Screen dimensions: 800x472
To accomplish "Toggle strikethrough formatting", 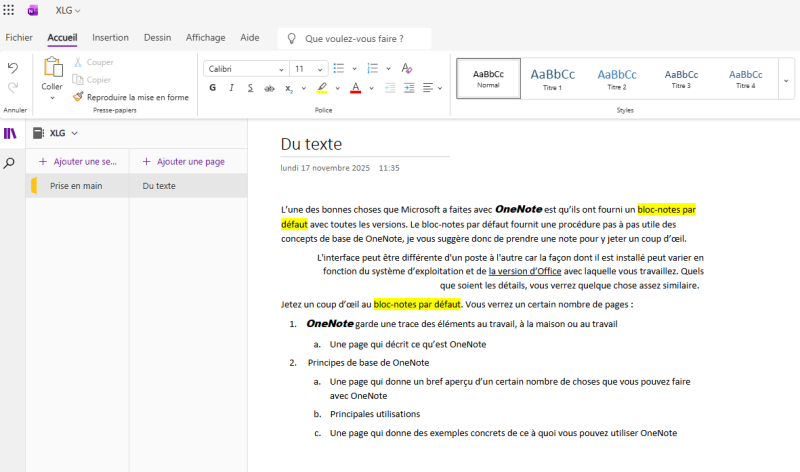I will 269,88.
